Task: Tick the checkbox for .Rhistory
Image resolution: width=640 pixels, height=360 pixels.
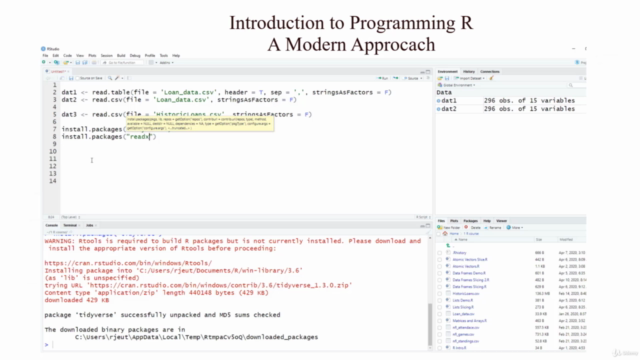Action: [440, 253]
